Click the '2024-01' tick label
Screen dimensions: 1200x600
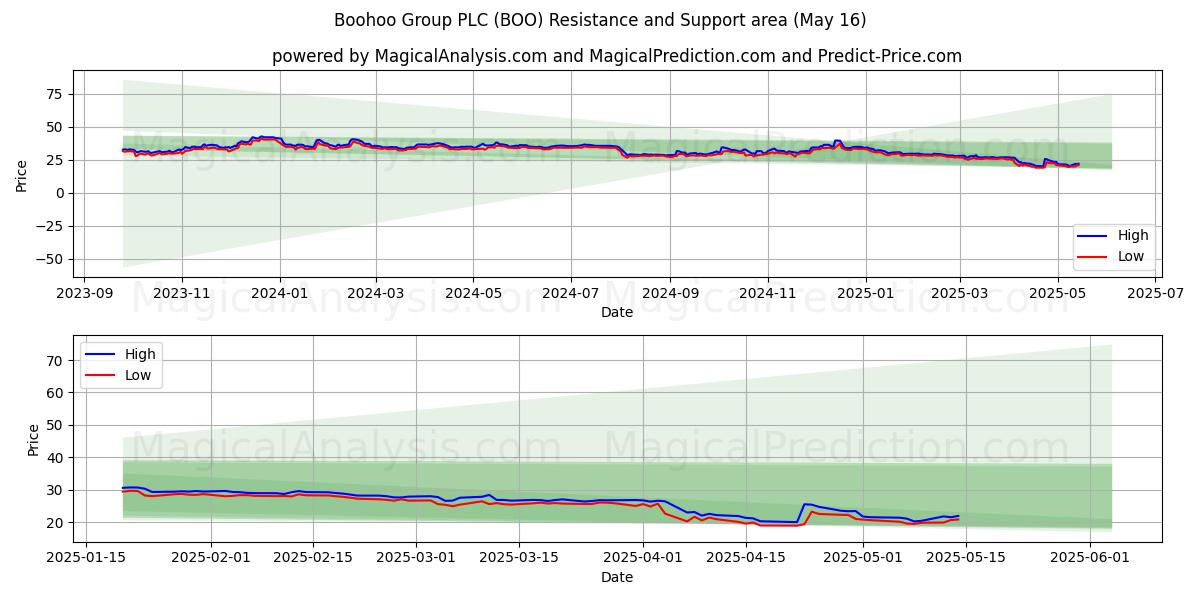280,293
